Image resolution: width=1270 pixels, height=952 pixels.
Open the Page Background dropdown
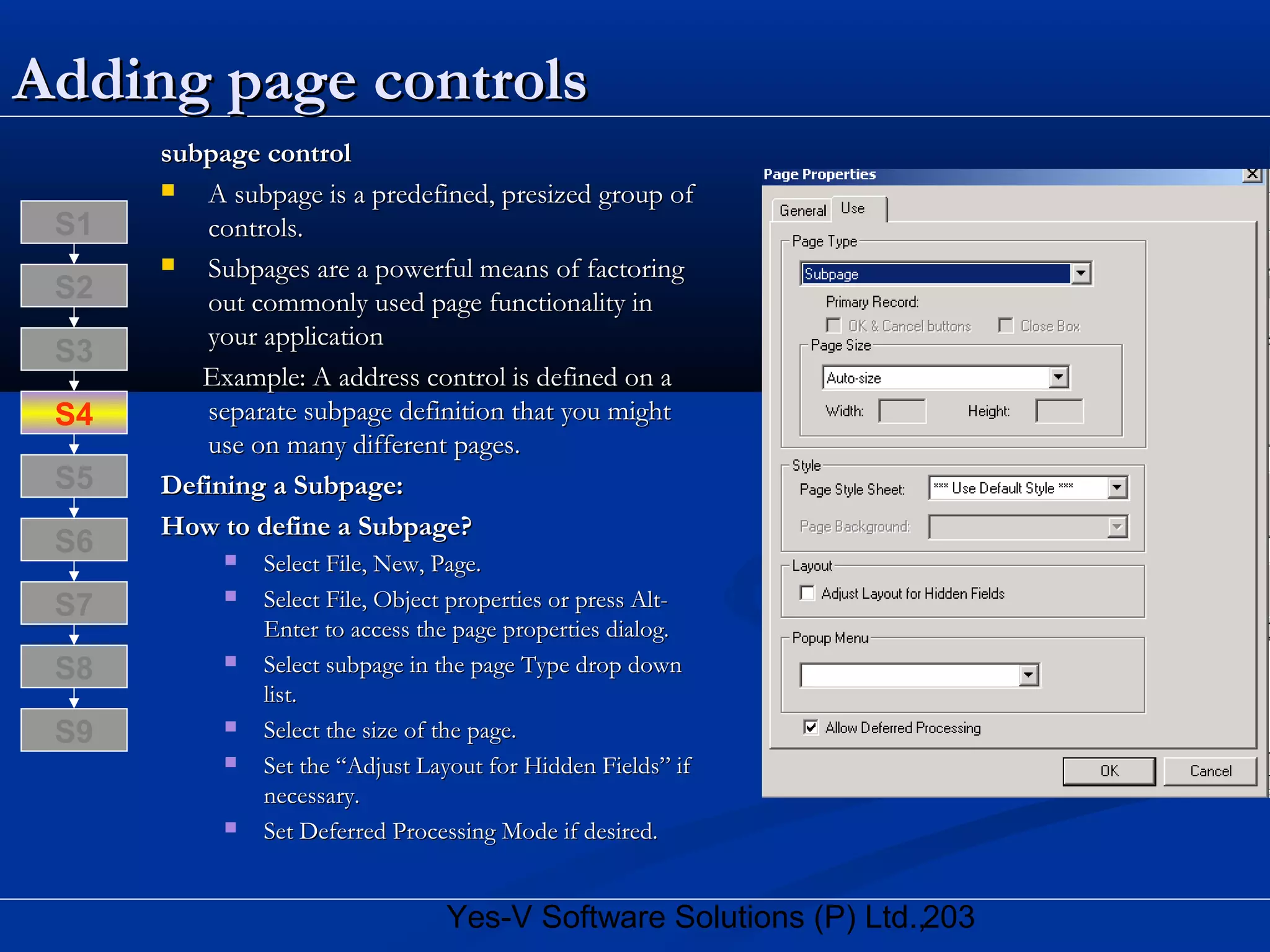click(1117, 527)
